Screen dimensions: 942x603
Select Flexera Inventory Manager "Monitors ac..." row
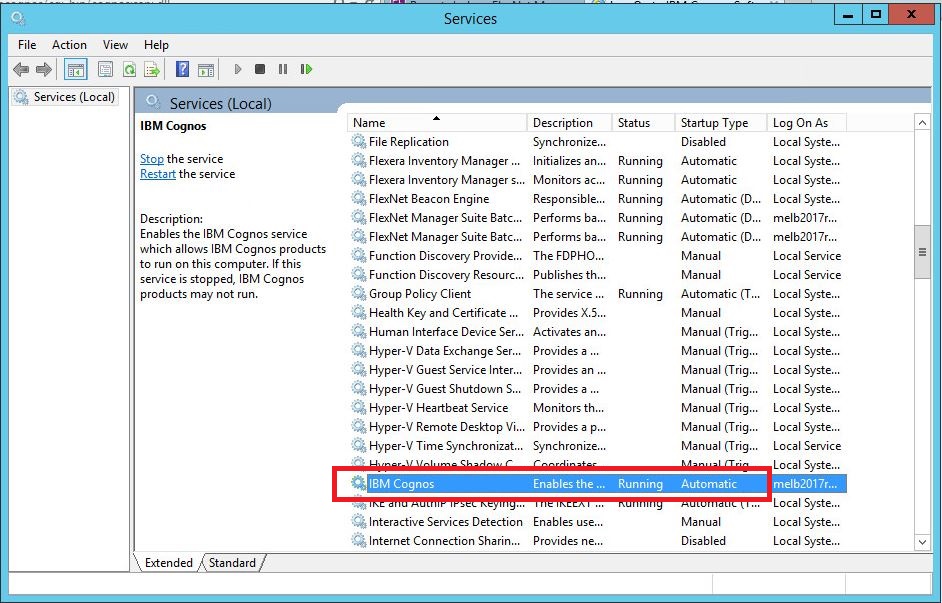pos(597,180)
